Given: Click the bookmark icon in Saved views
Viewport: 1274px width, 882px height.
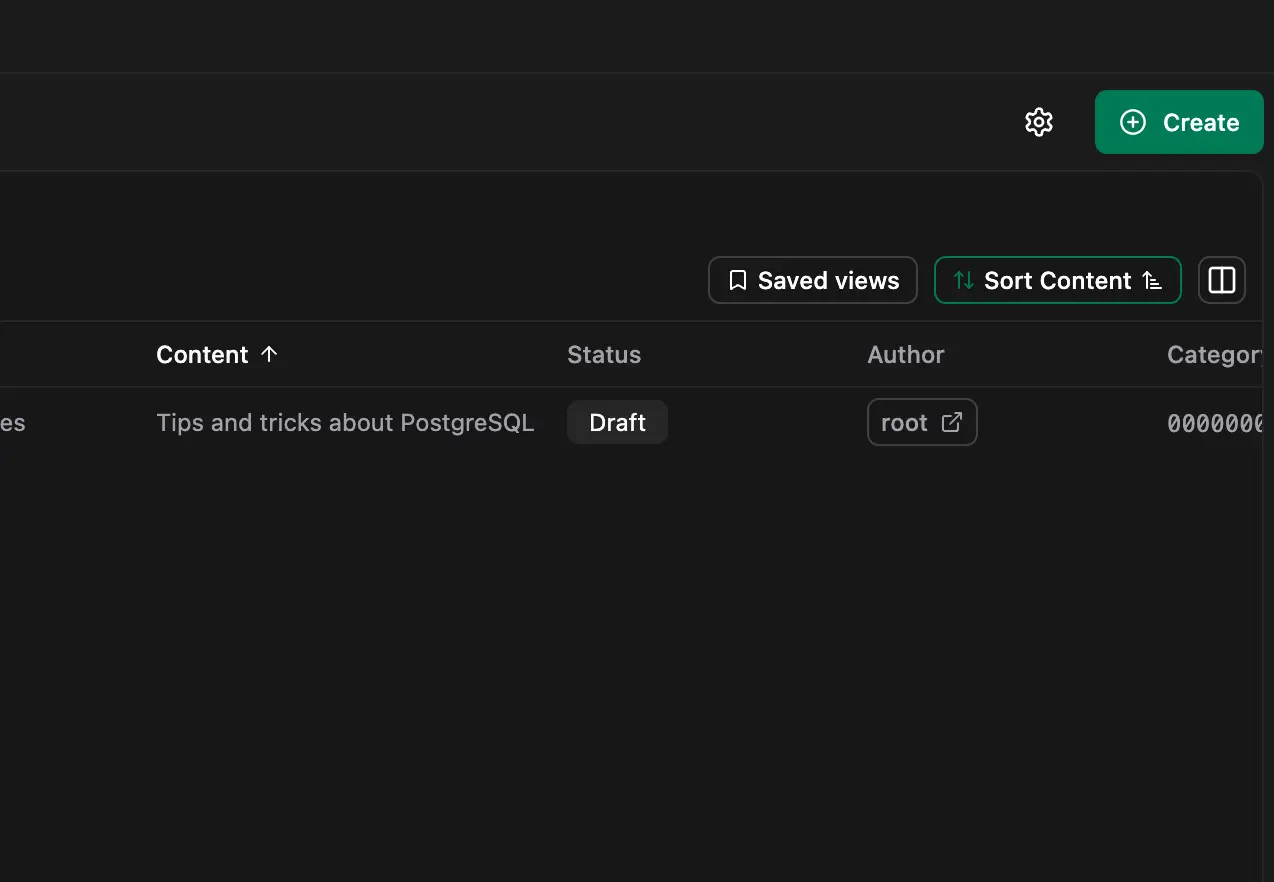Looking at the screenshot, I should pos(738,281).
